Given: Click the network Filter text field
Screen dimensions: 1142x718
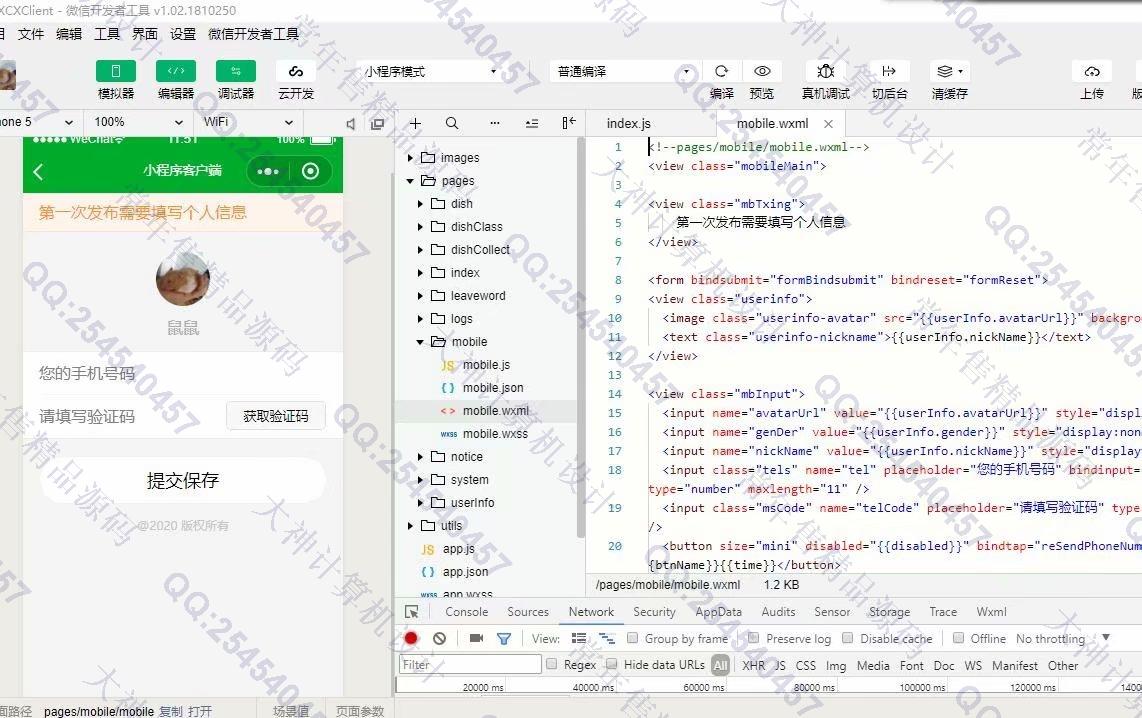Looking at the screenshot, I should click(x=470, y=664).
